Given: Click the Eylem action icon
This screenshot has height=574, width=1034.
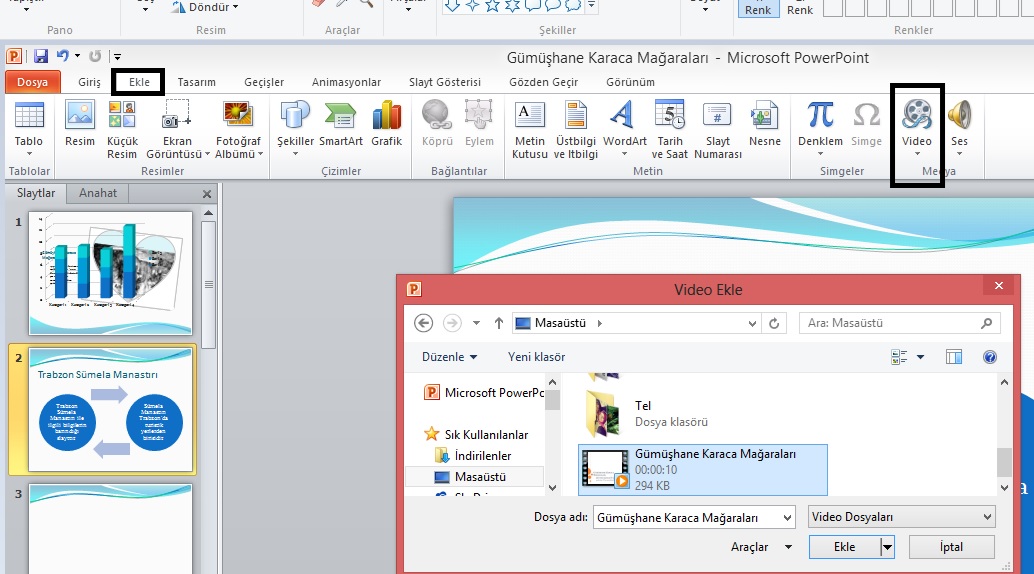Looking at the screenshot, I should point(479,124).
